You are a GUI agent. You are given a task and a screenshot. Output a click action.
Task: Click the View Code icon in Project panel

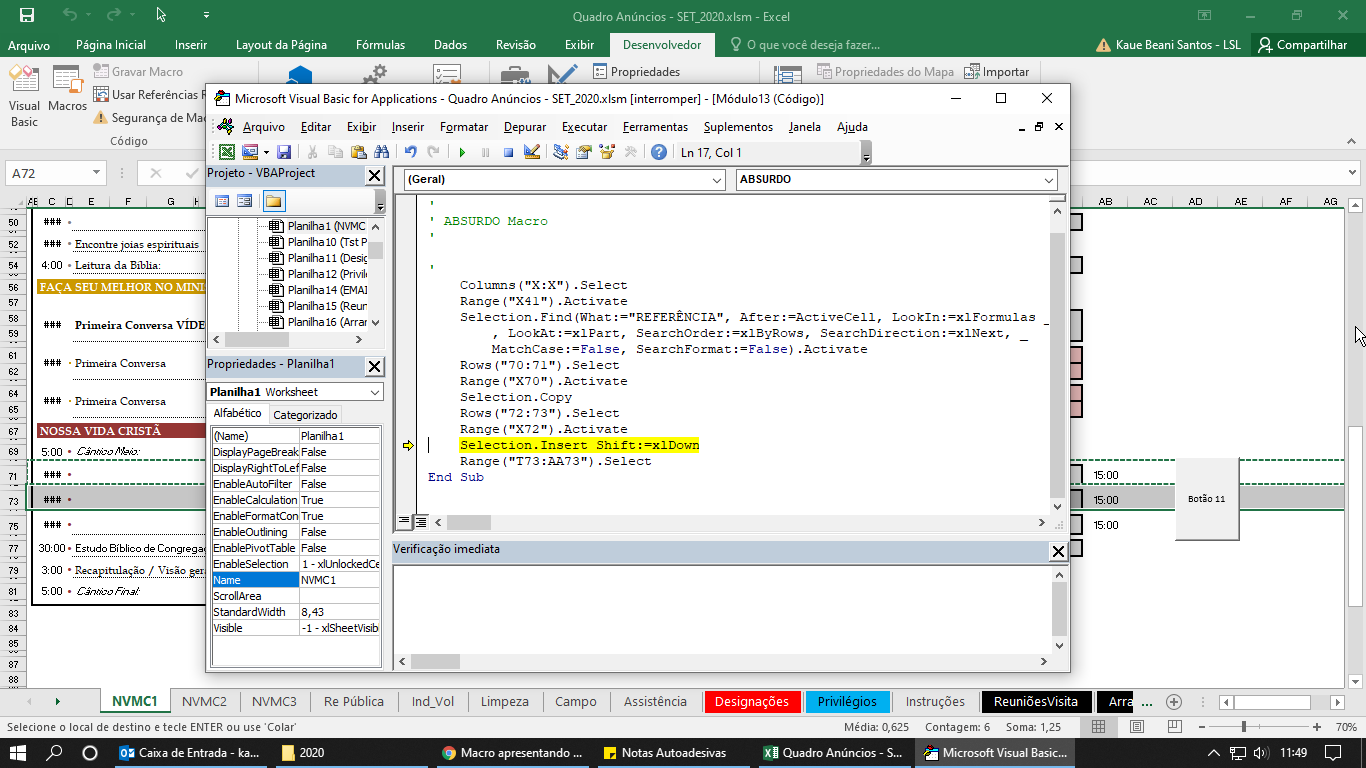click(x=222, y=201)
